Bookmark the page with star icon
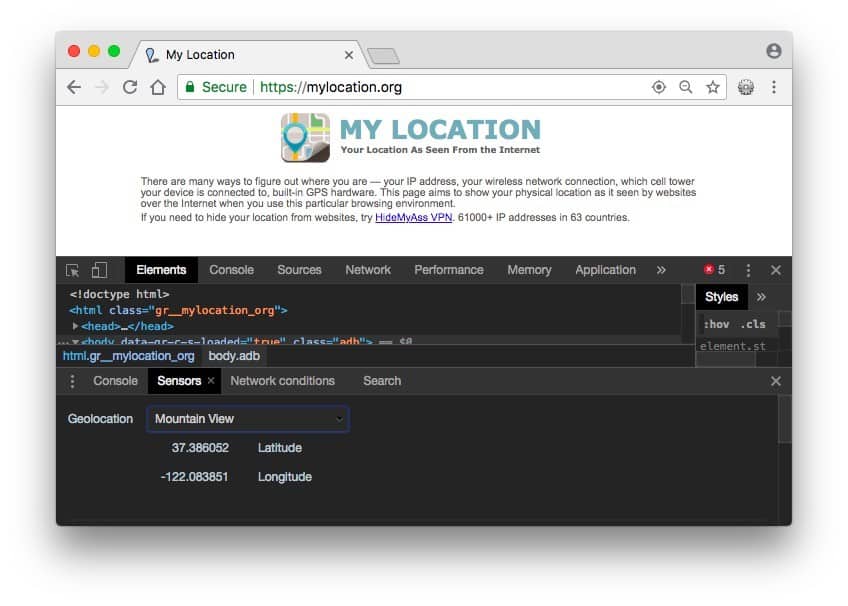This screenshot has width=848, height=606. click(x=713, y=87)
